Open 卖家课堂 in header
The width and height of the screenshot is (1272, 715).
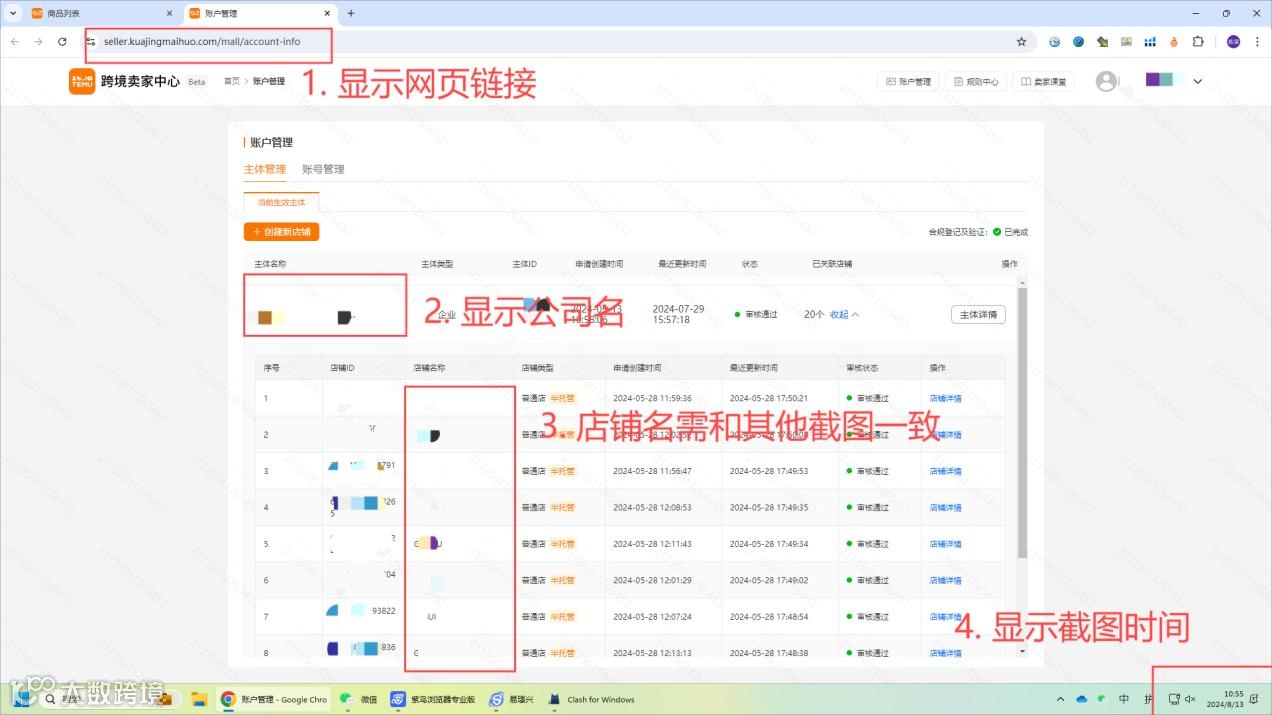1043,82
